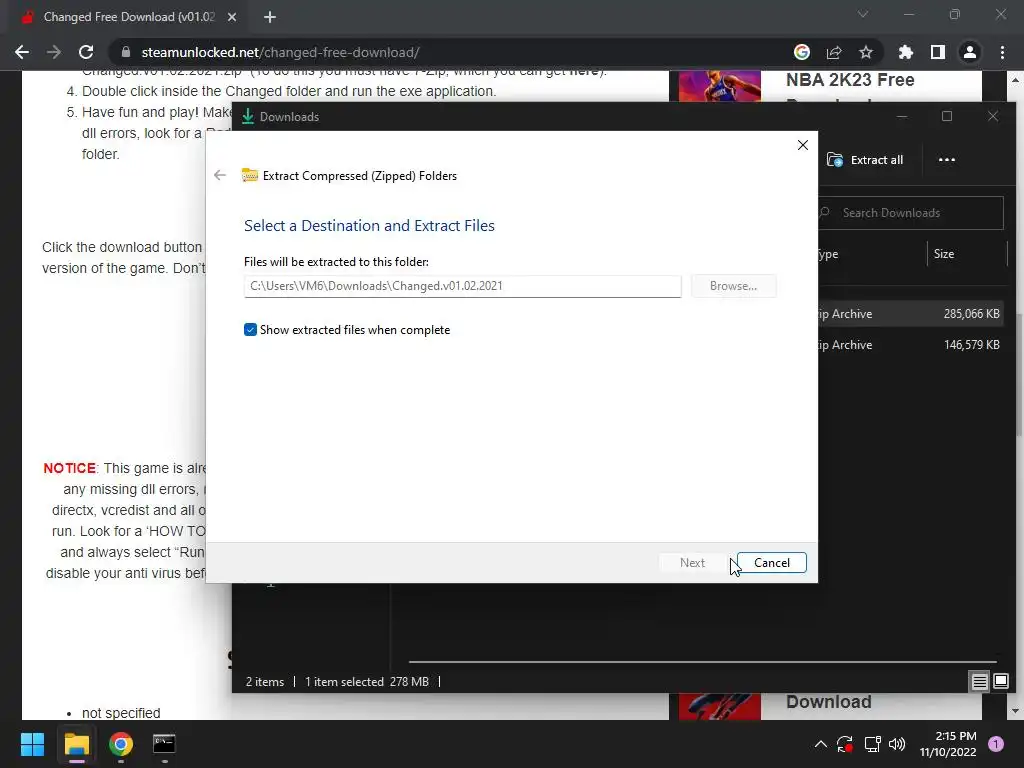The image size is (1024, 768).
Task: Click the destination folder path field
Action: [x=462, y=286]
